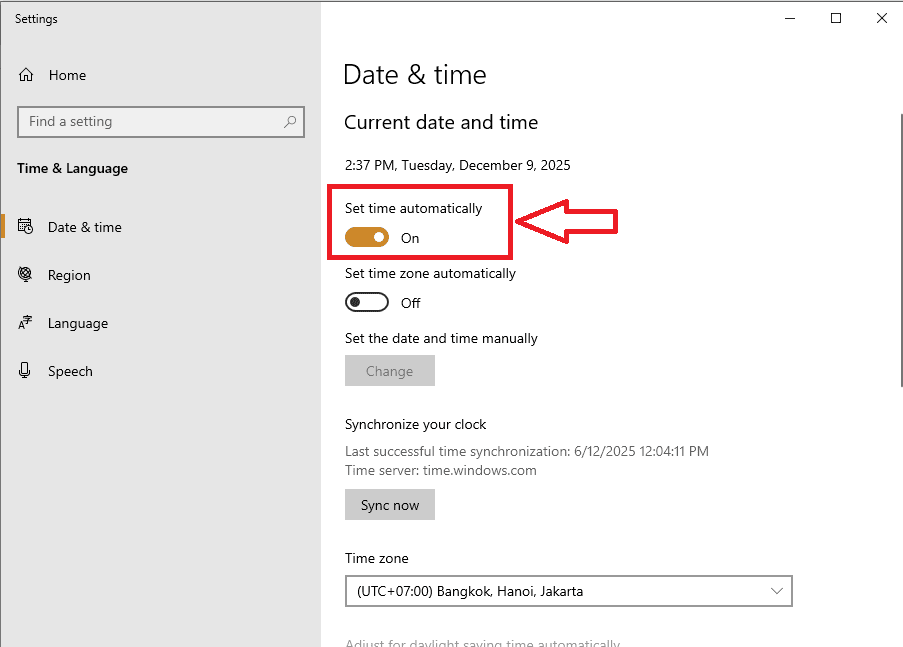Click the Home house icon
Screen dimensions: 903x647
[x=26, y=75]
